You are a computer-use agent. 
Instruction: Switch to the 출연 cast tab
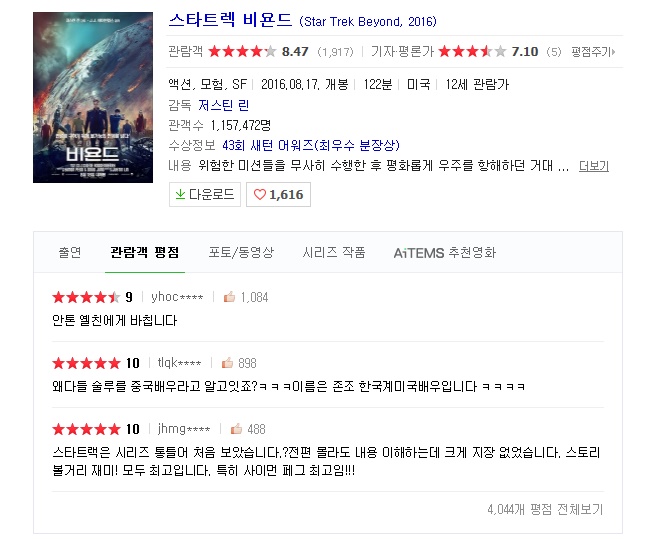point(69,253)
